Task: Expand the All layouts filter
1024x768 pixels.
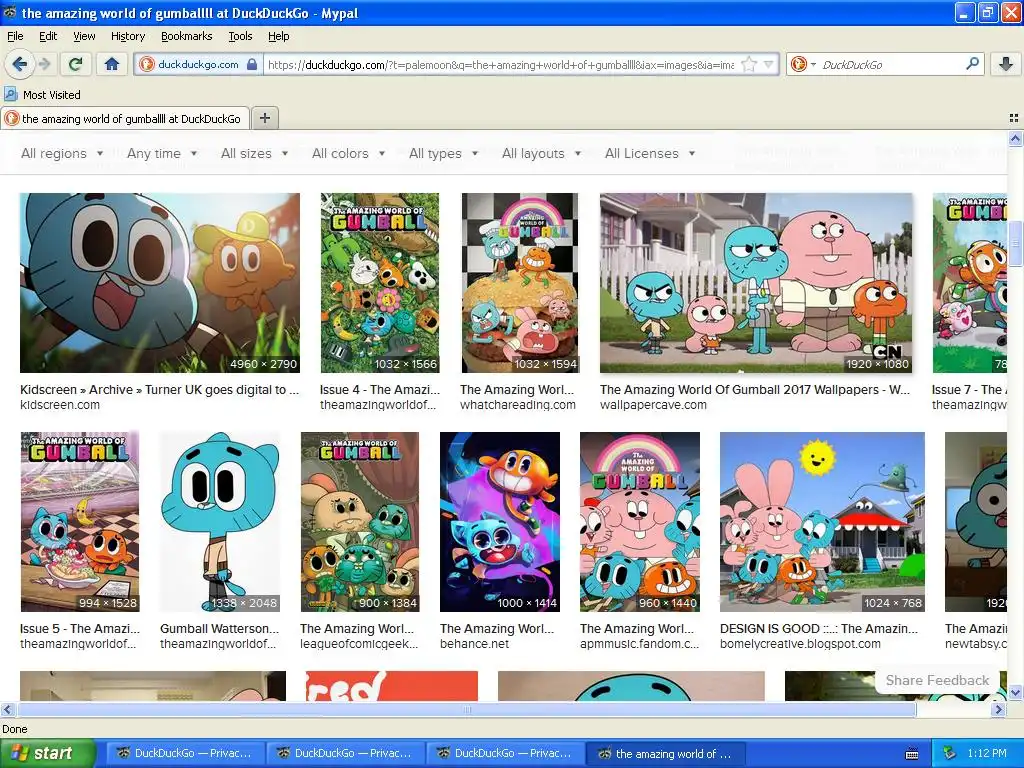Action: pos(541,153)
